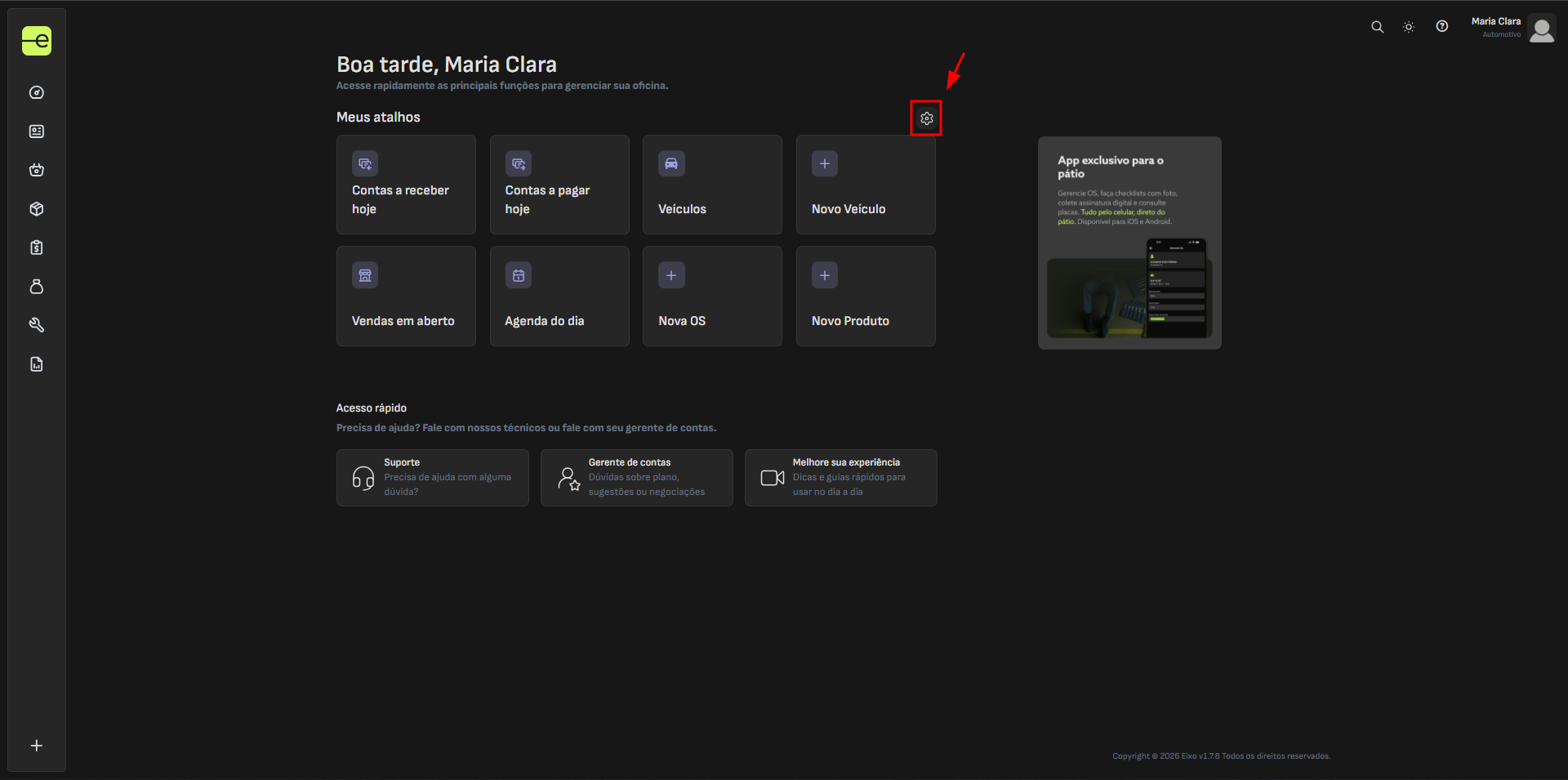The height and width of the screenshot is (780, 1568).
Task: Open the help question mark icon
Action: pos(1442,27)
